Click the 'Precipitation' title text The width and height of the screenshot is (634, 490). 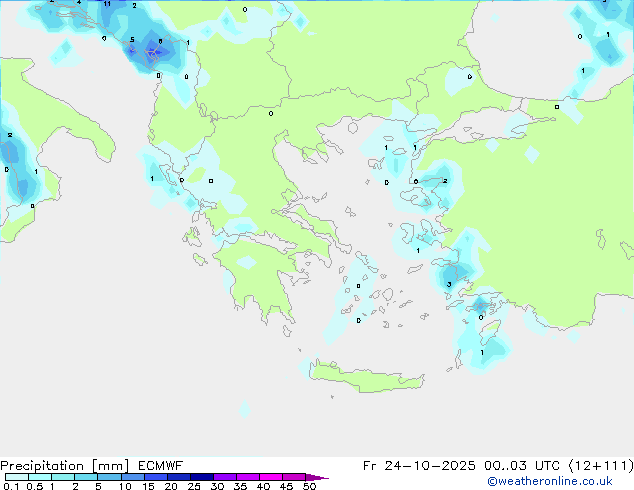42,466
